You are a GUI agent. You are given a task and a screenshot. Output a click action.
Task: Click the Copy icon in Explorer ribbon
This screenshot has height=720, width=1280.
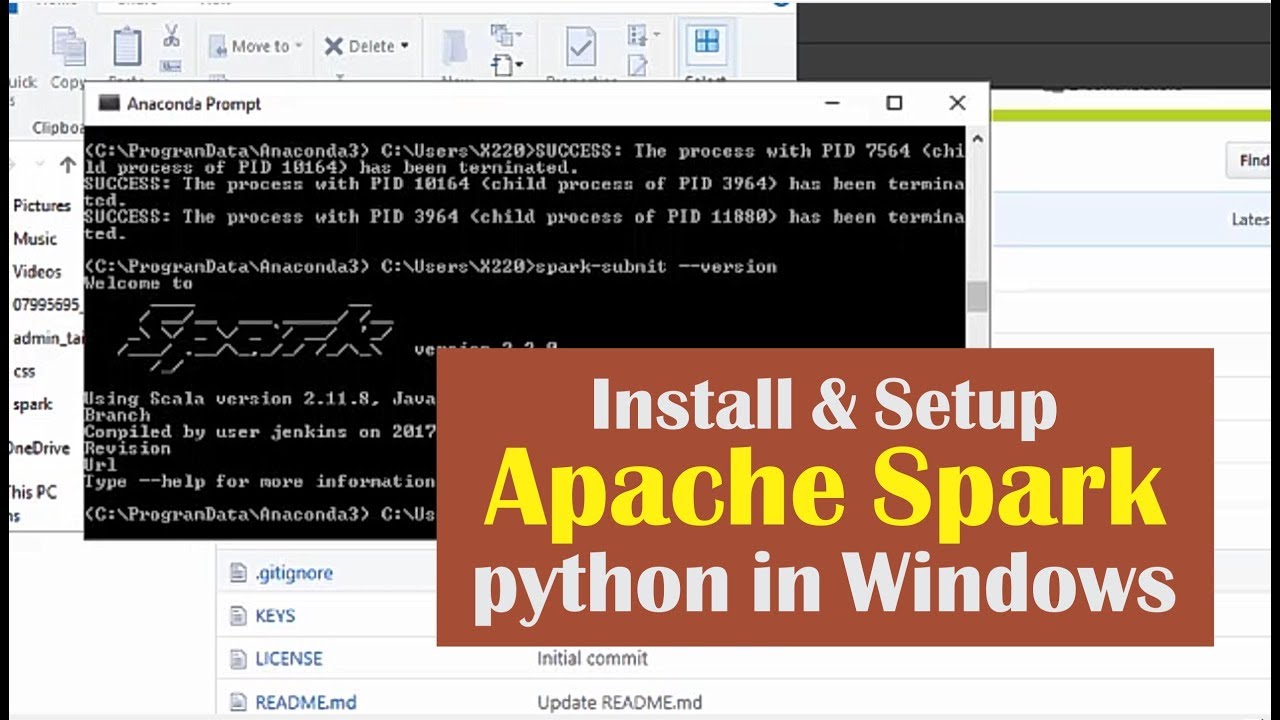click(x=69, y=45)
